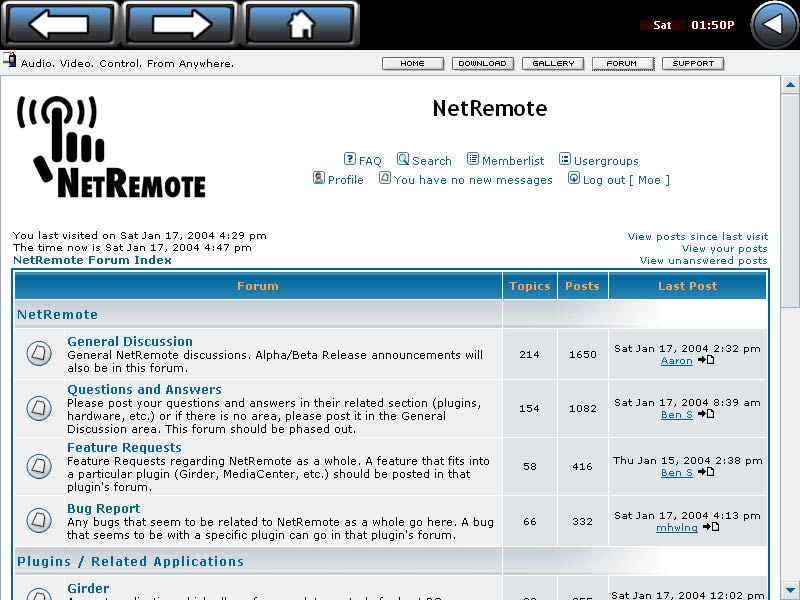Viewport: 800px width, 600px height.
Task: Click the Posts count 332
Action: [x=583, y=521]
